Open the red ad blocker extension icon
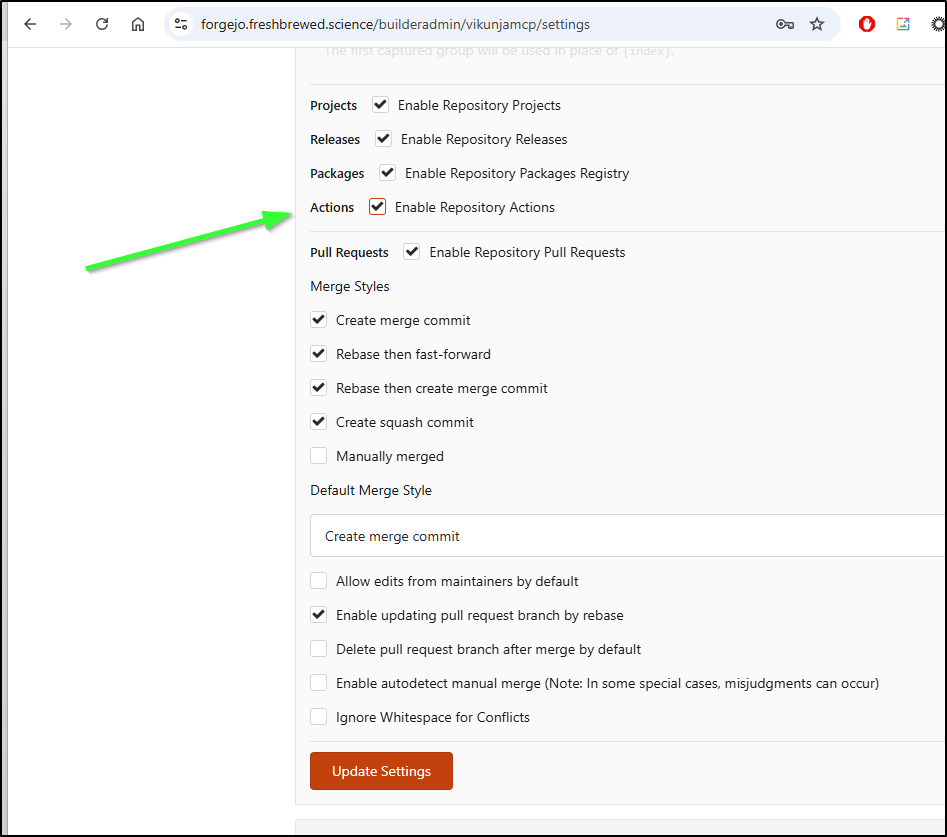This screenshot has width=947, height=837. coord(867,24)
